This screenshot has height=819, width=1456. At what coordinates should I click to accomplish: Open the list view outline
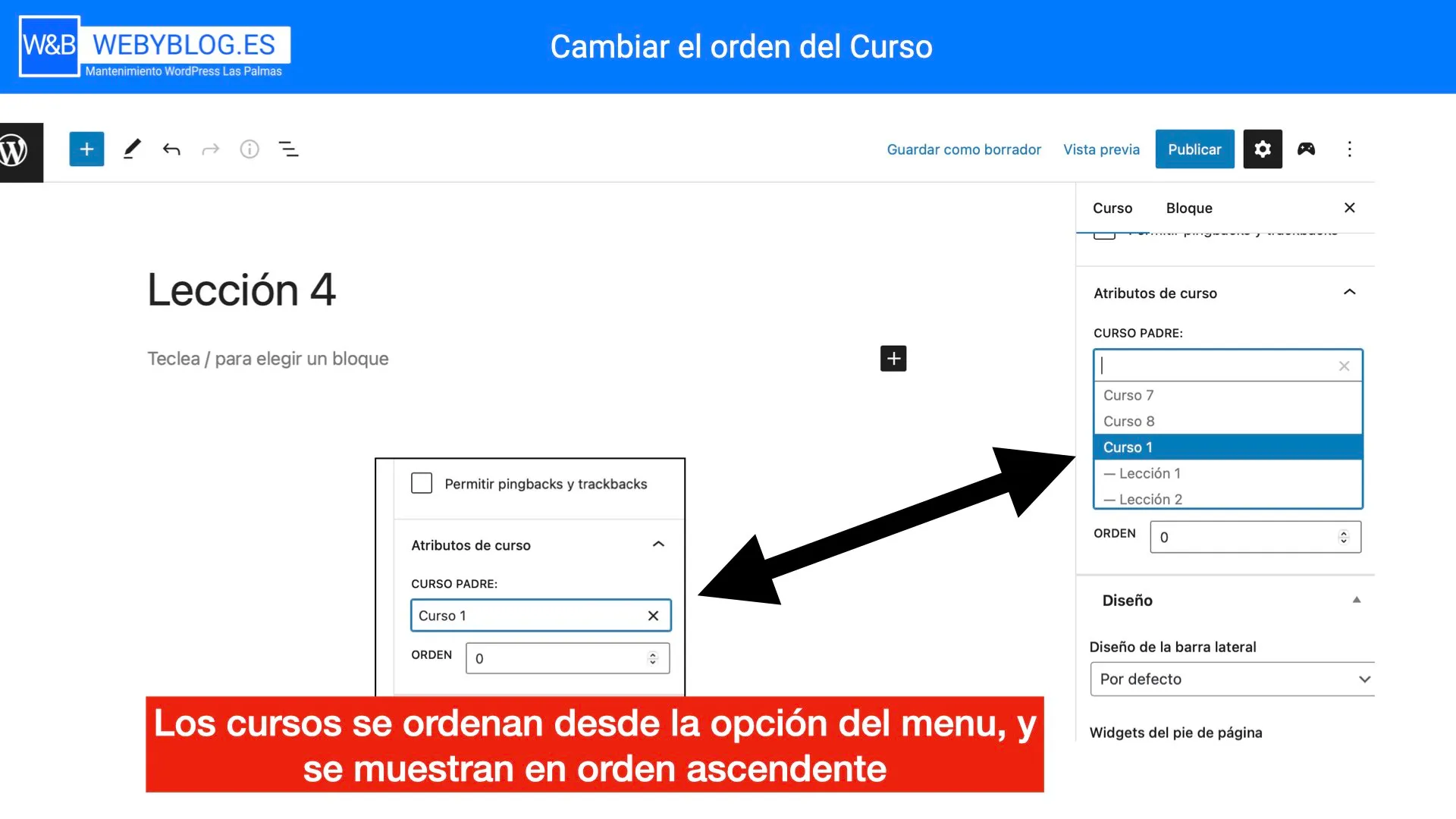pos(289,149)
